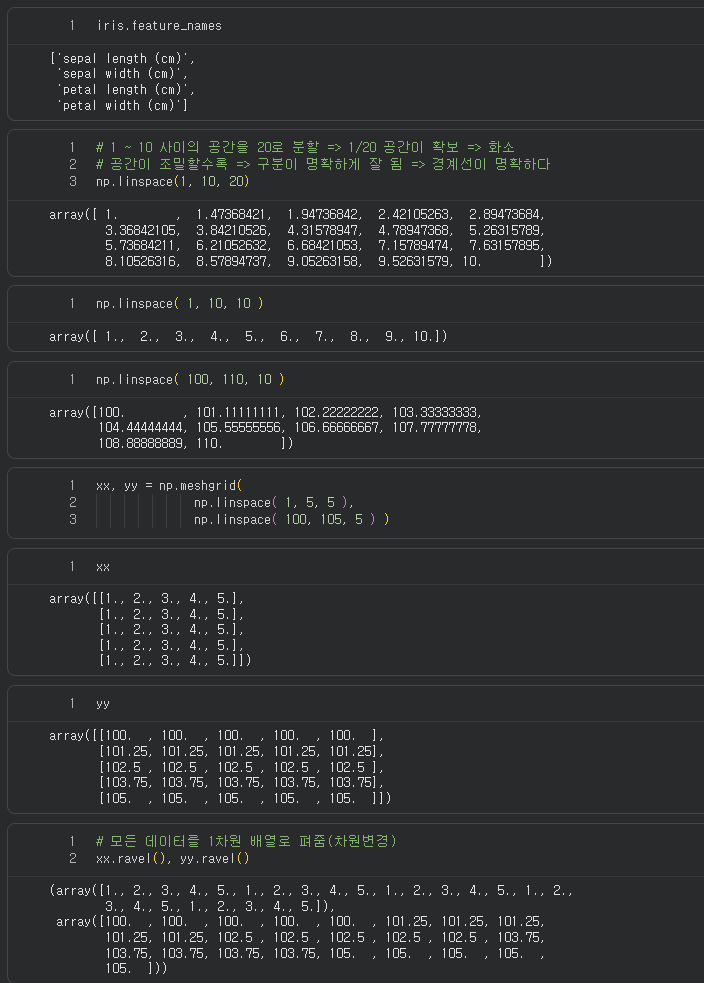Click the value 2.42105263
This screenshot has height=983, width=704.
(x=414, y=214)
